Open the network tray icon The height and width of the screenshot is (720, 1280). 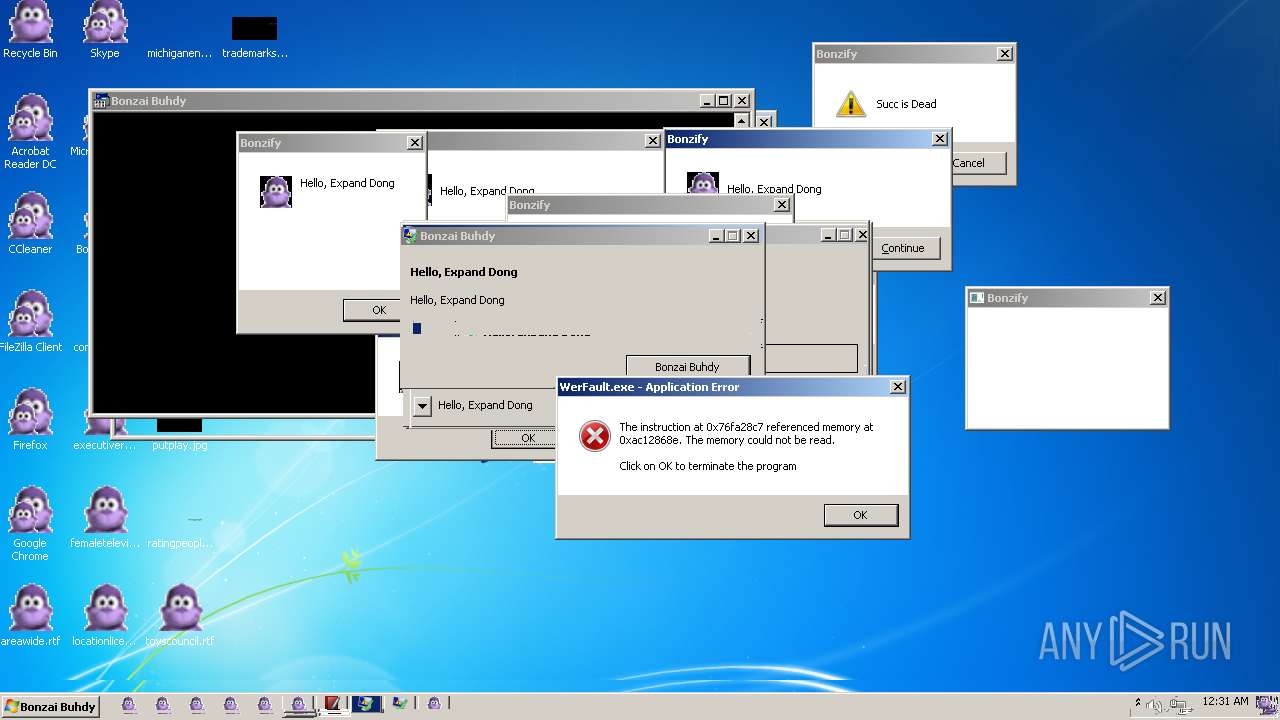pyautogui.click(x=1180, y=706)
